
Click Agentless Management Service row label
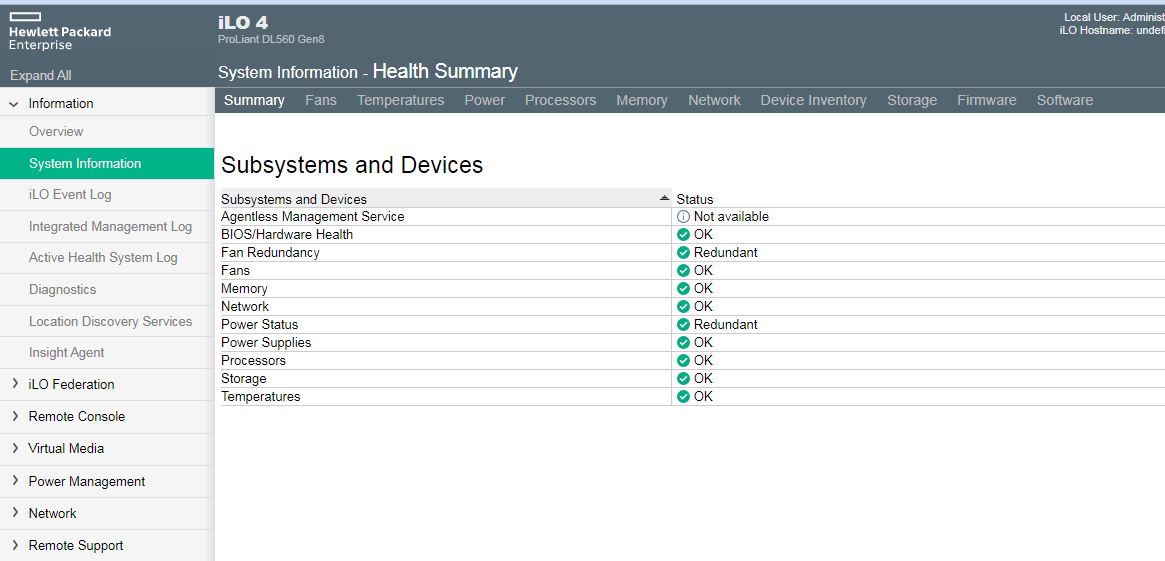313,217
